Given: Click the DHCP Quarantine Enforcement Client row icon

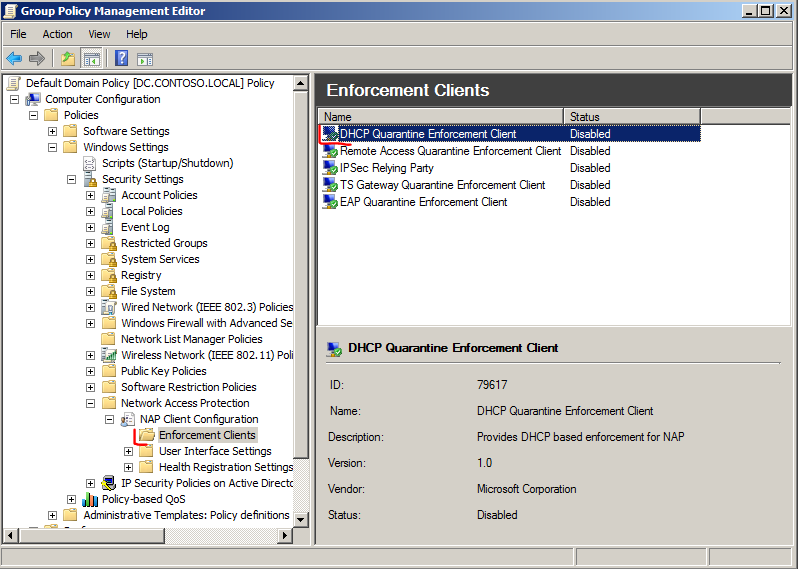Looking at the screenshot, I should [x=330, y=134].
